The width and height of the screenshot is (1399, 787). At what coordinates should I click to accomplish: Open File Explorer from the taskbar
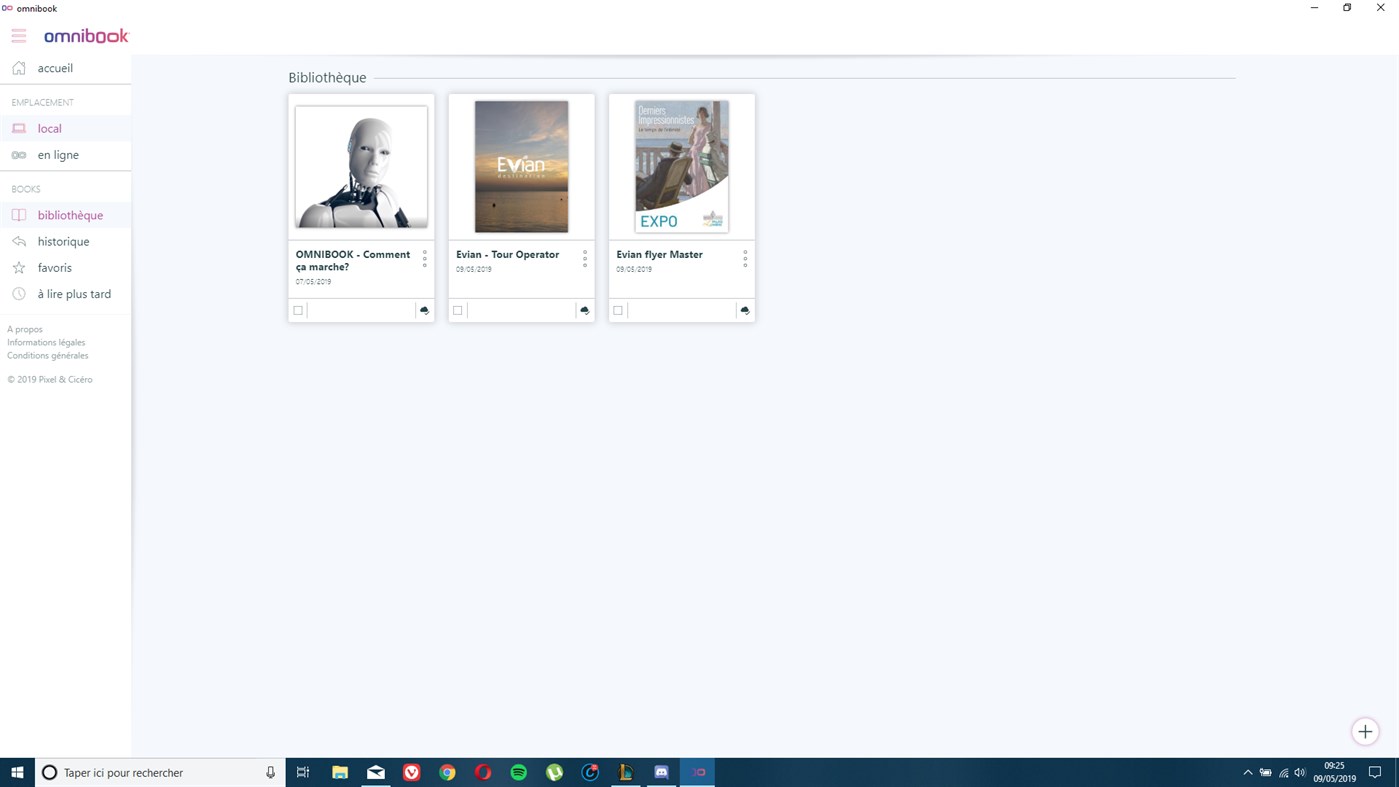click(340, 772)
